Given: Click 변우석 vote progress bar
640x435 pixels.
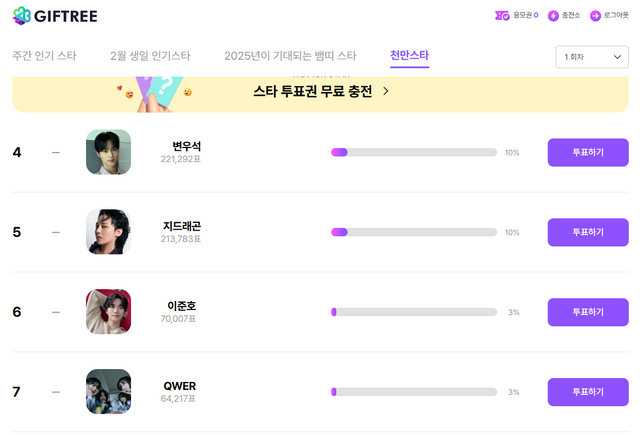Looking at the screenshot, I should [x=414, y=152].
